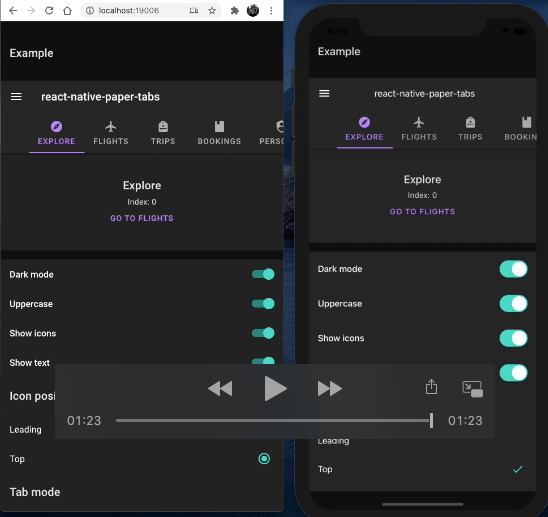Screen dimensions: 548x517
Task: Toggle Show icons switch on phone
Action: tap(513, 338)
